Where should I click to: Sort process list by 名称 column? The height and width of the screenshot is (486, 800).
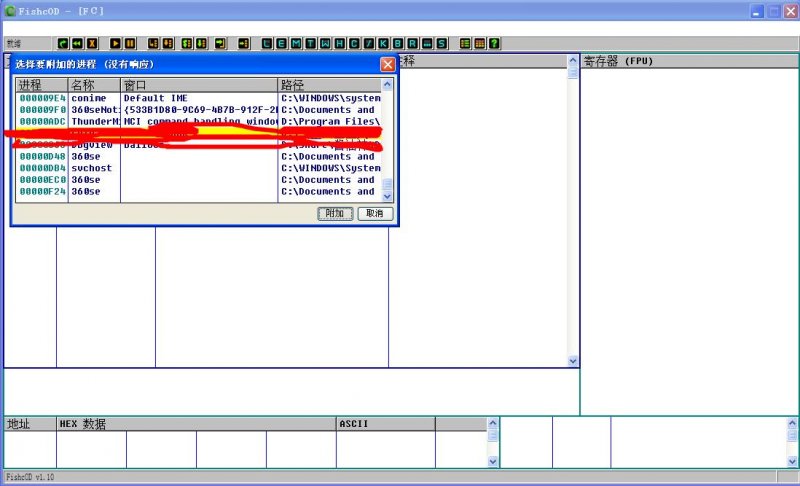point(94,85)
